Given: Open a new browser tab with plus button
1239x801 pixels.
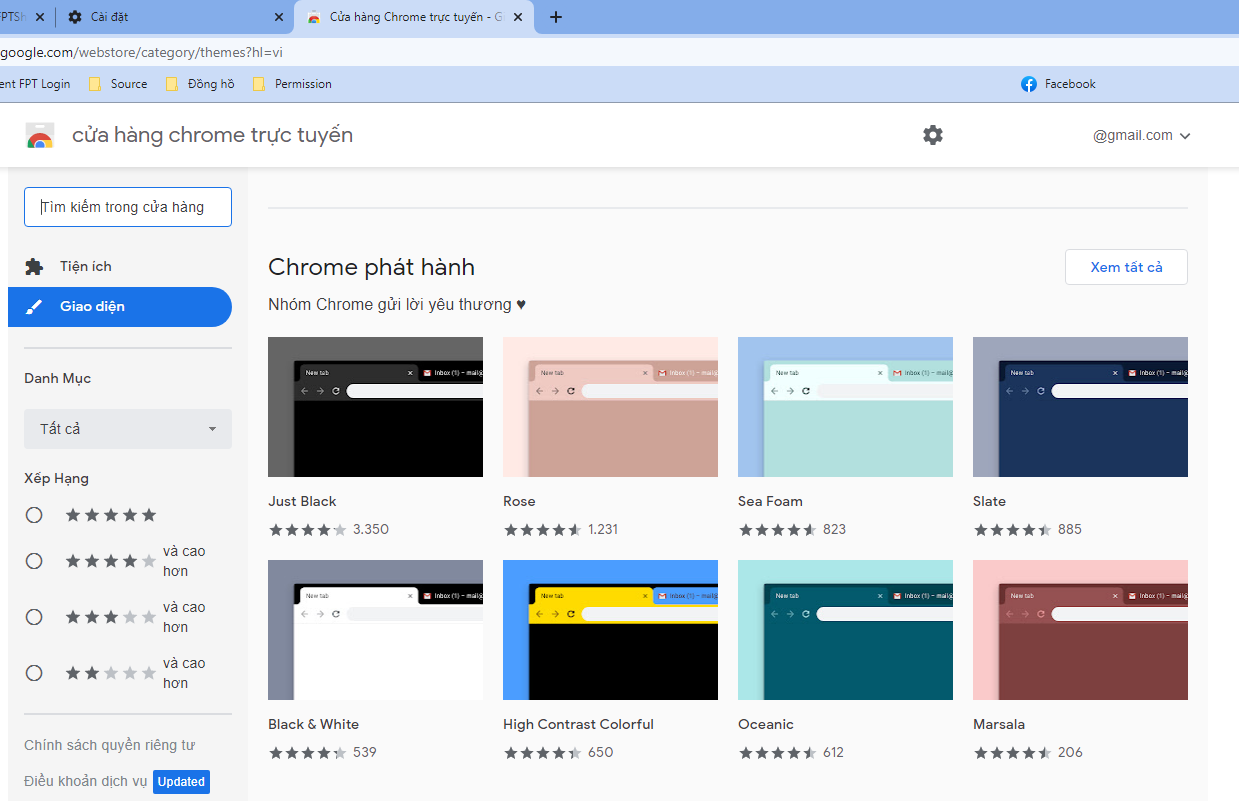Looking at the screenshot, I should coord(555,16).
